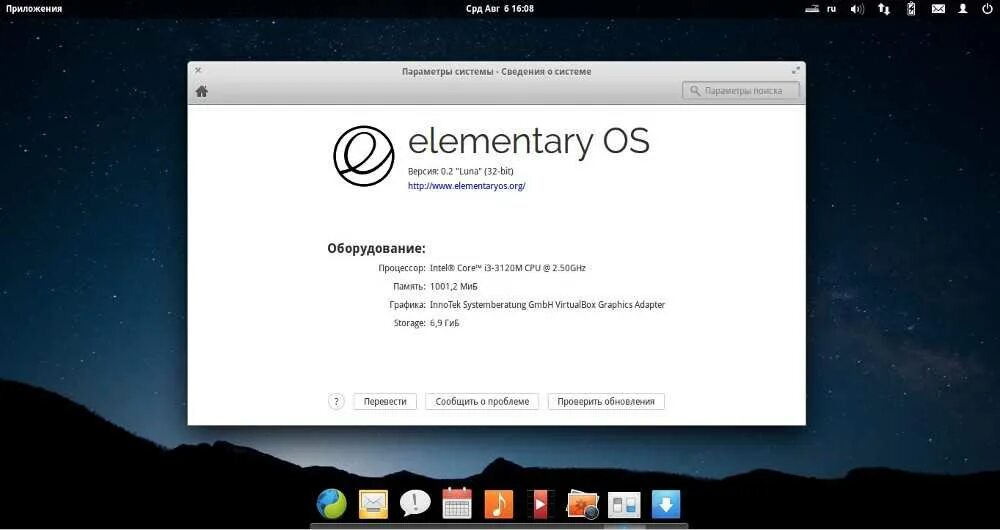The height and width of the screenshot is (530, 1000).
Task: Click the Сообщить о проблеме button
Action: (x=482, y=401)
